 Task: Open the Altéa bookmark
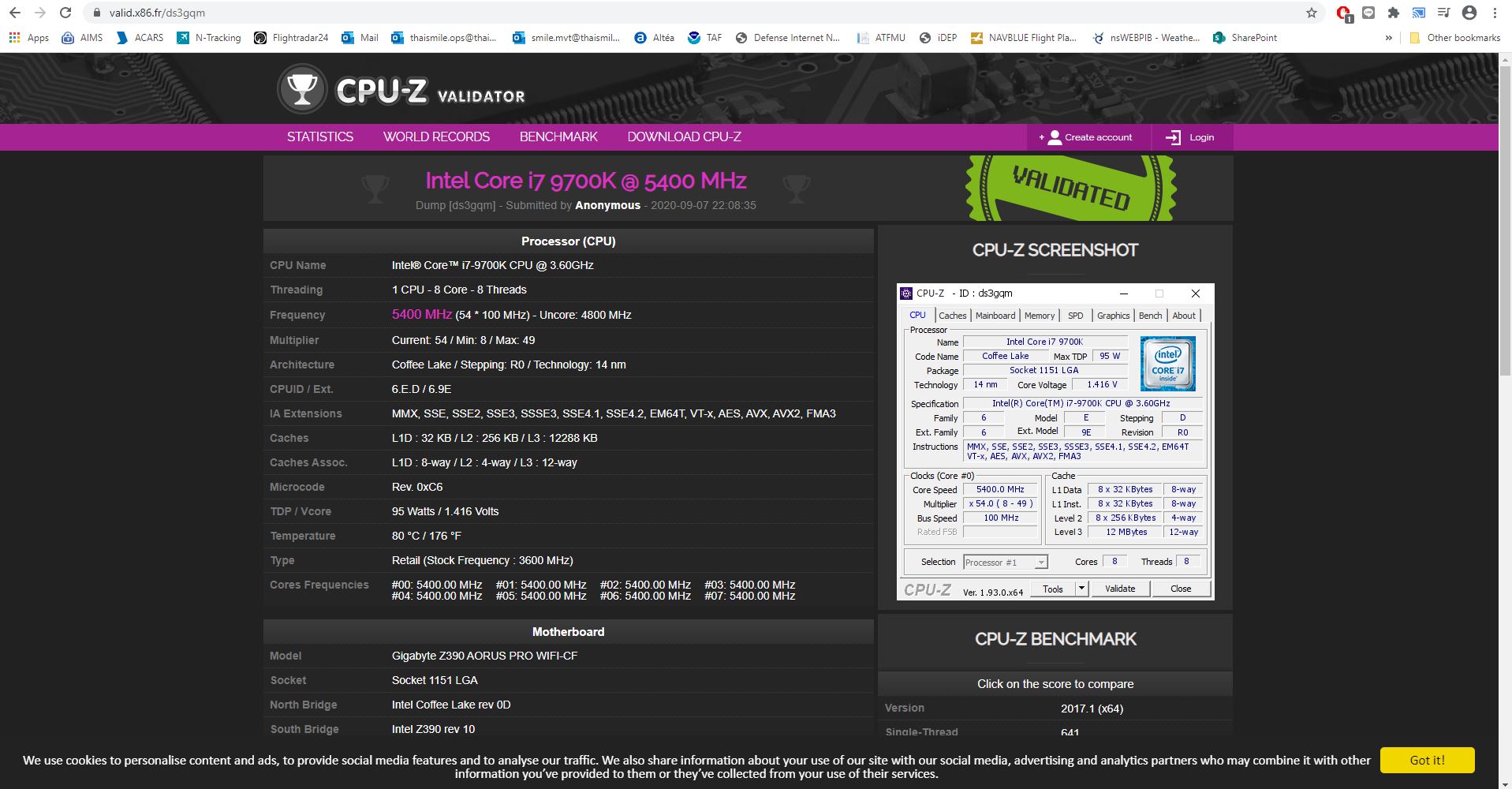tap(655, 37)
